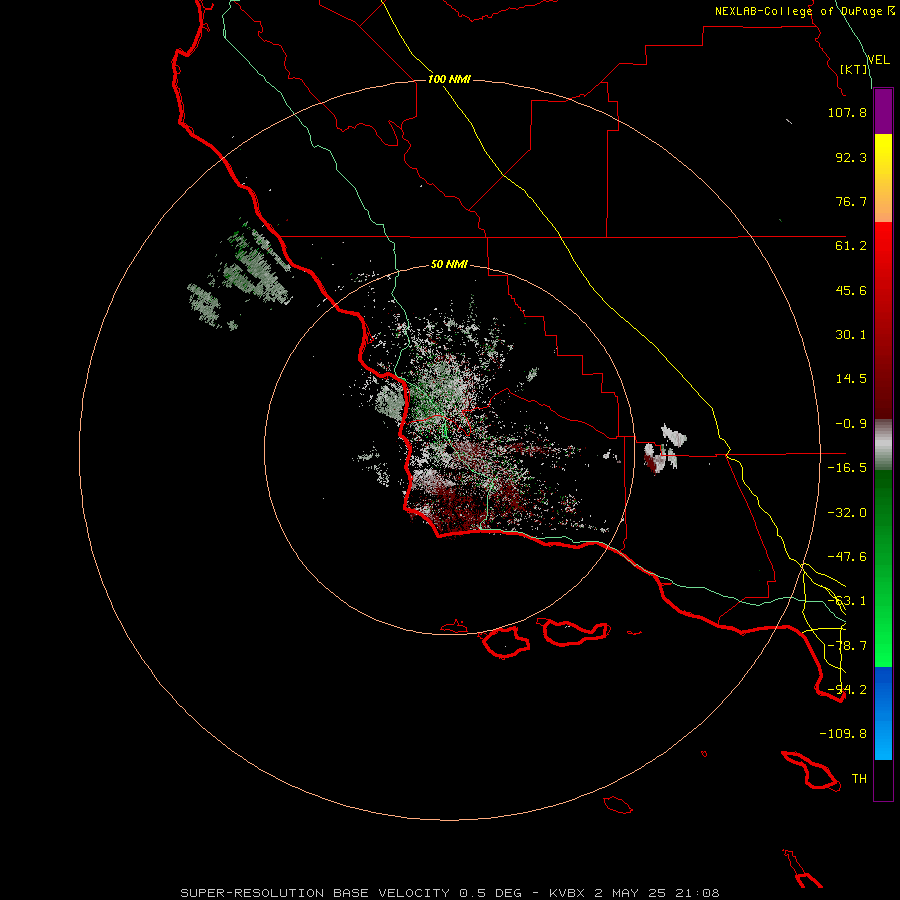Pick the purple segment of the color bar
The height and width of the screenshot is (900, 900).
tap(883, 111)
